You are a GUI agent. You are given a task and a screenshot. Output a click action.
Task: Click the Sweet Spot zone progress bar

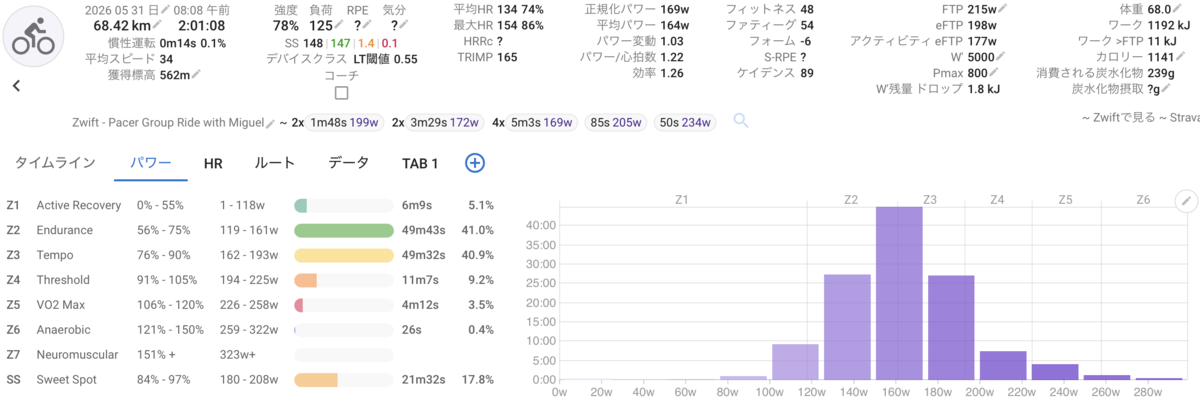pyautogui.click(x=343, y=380)
